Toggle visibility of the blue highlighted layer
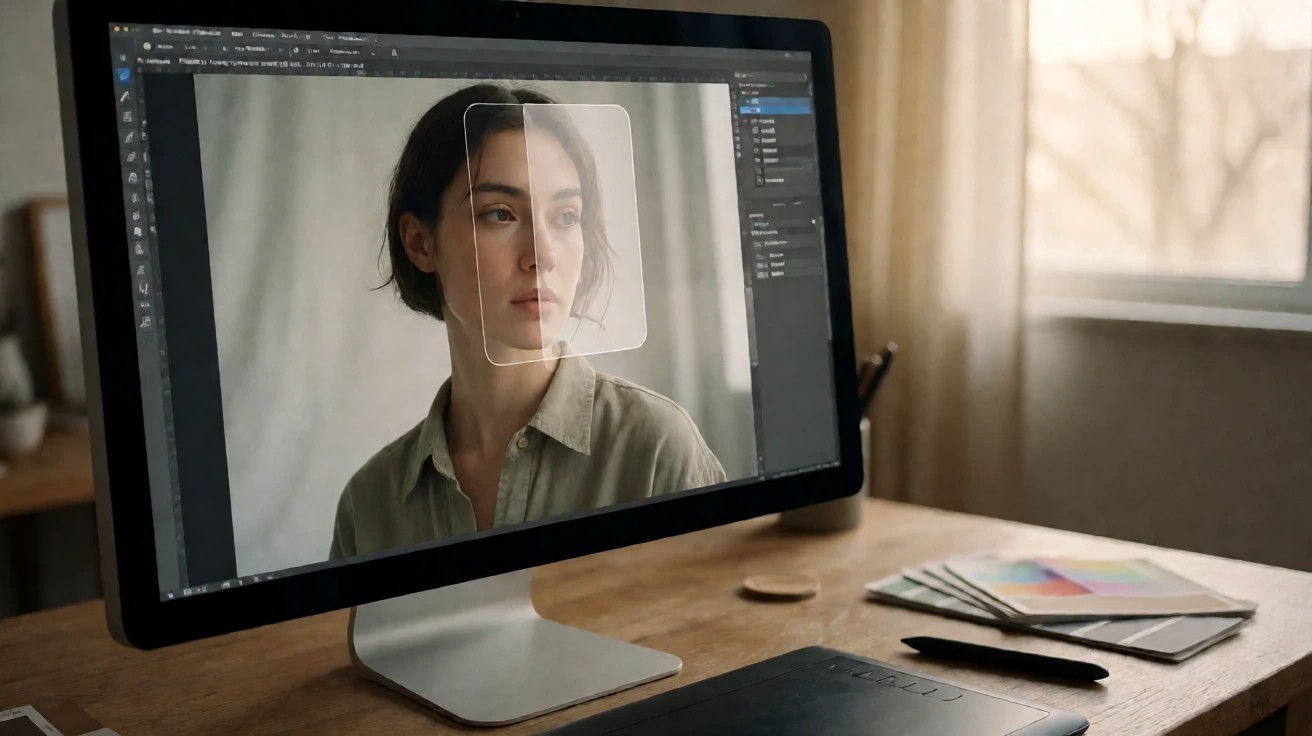 (747, 101)
